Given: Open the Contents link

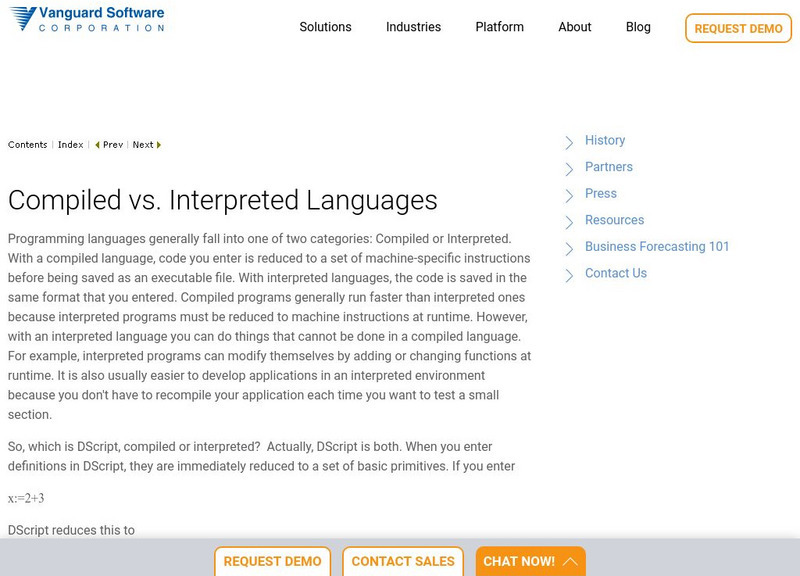Looking at the screenshot, I should pyautogui.click(x=28, y=145).
